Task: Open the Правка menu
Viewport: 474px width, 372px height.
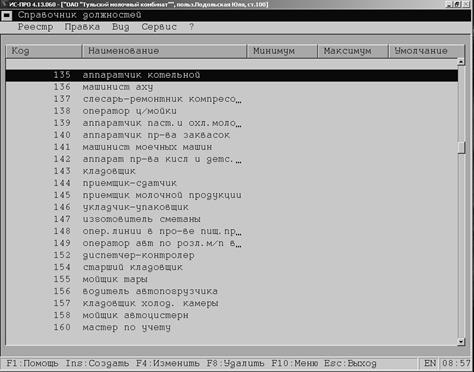Action: click(x=82, y=27)
